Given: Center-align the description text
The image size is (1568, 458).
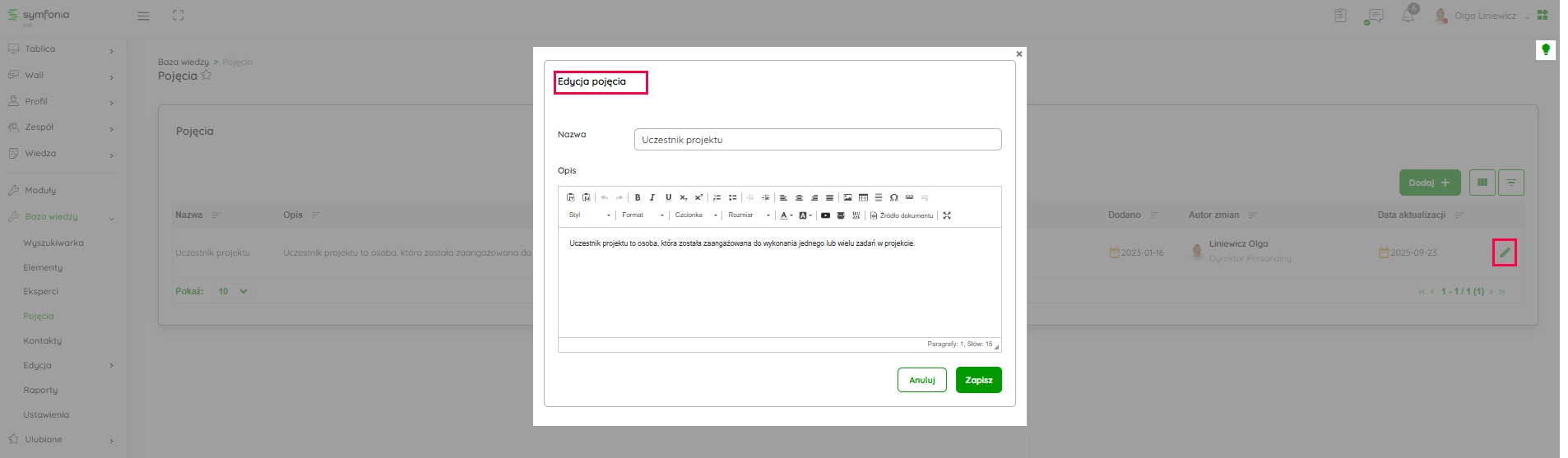Looking at the screenshot, I should [799, 197].
